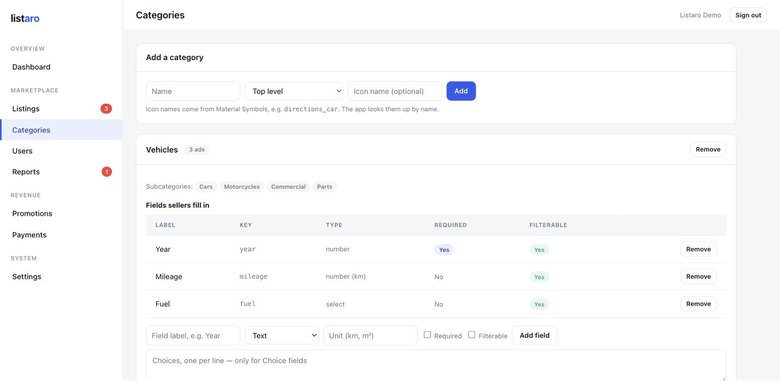Go to Listings in sidebar
Viewport: 780px width, 381px height.
point(61,108)
